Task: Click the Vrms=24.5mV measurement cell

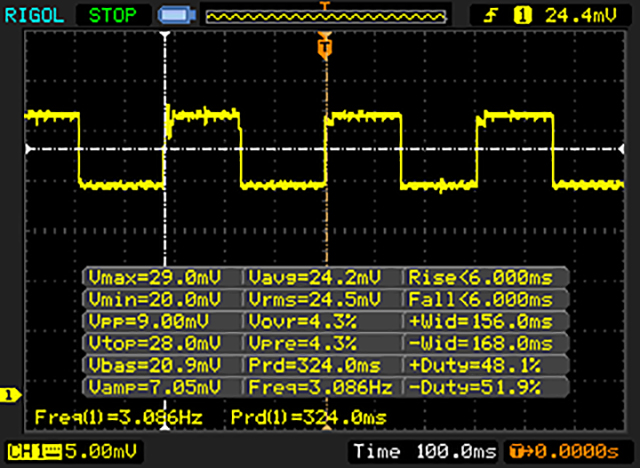Action: pos(322,299)
